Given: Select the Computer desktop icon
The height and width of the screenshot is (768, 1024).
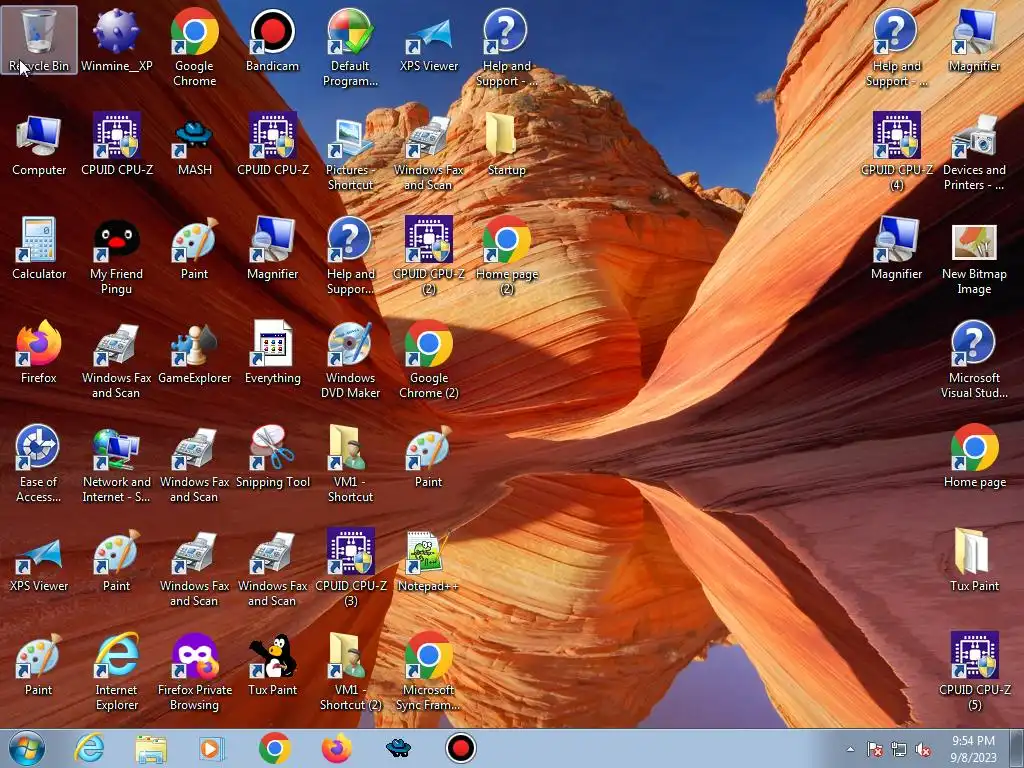Looking at the screenshot, I should (39, 144).
